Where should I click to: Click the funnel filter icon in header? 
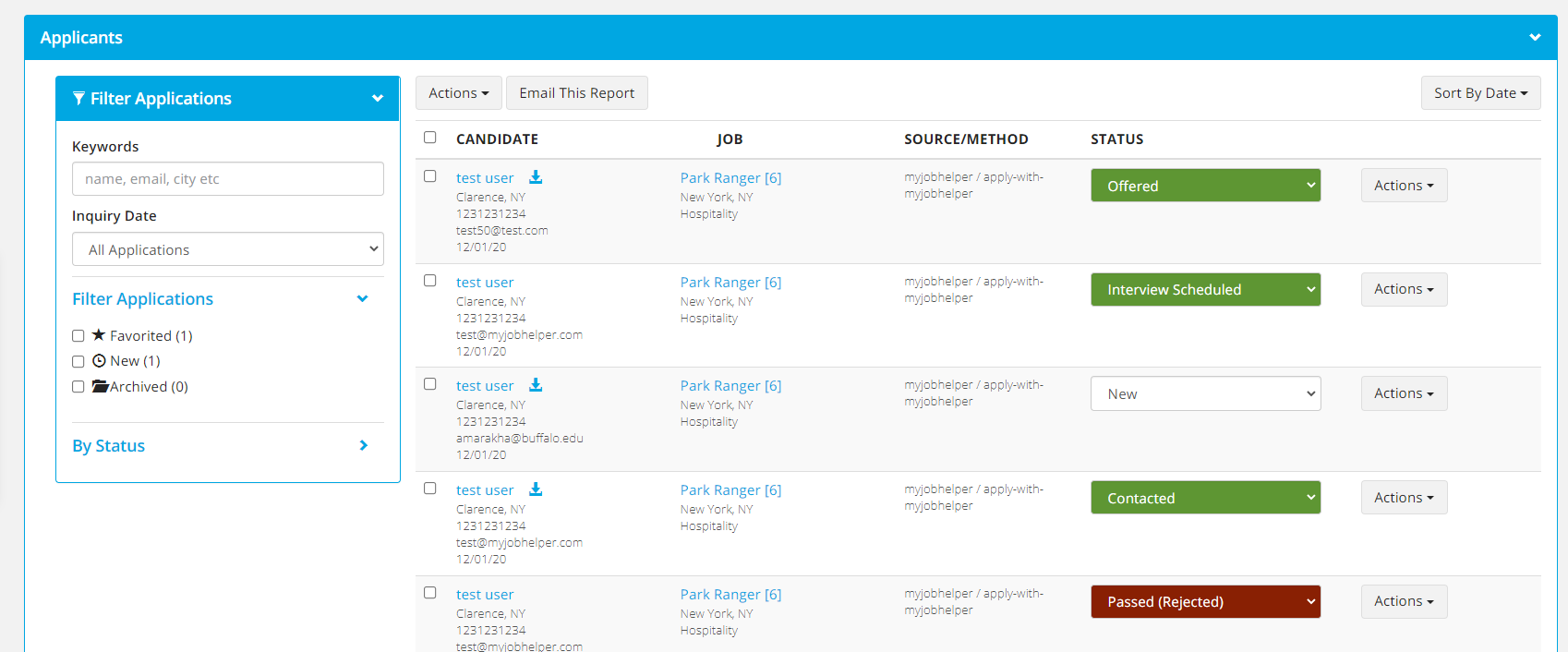[x=78, y=99]
